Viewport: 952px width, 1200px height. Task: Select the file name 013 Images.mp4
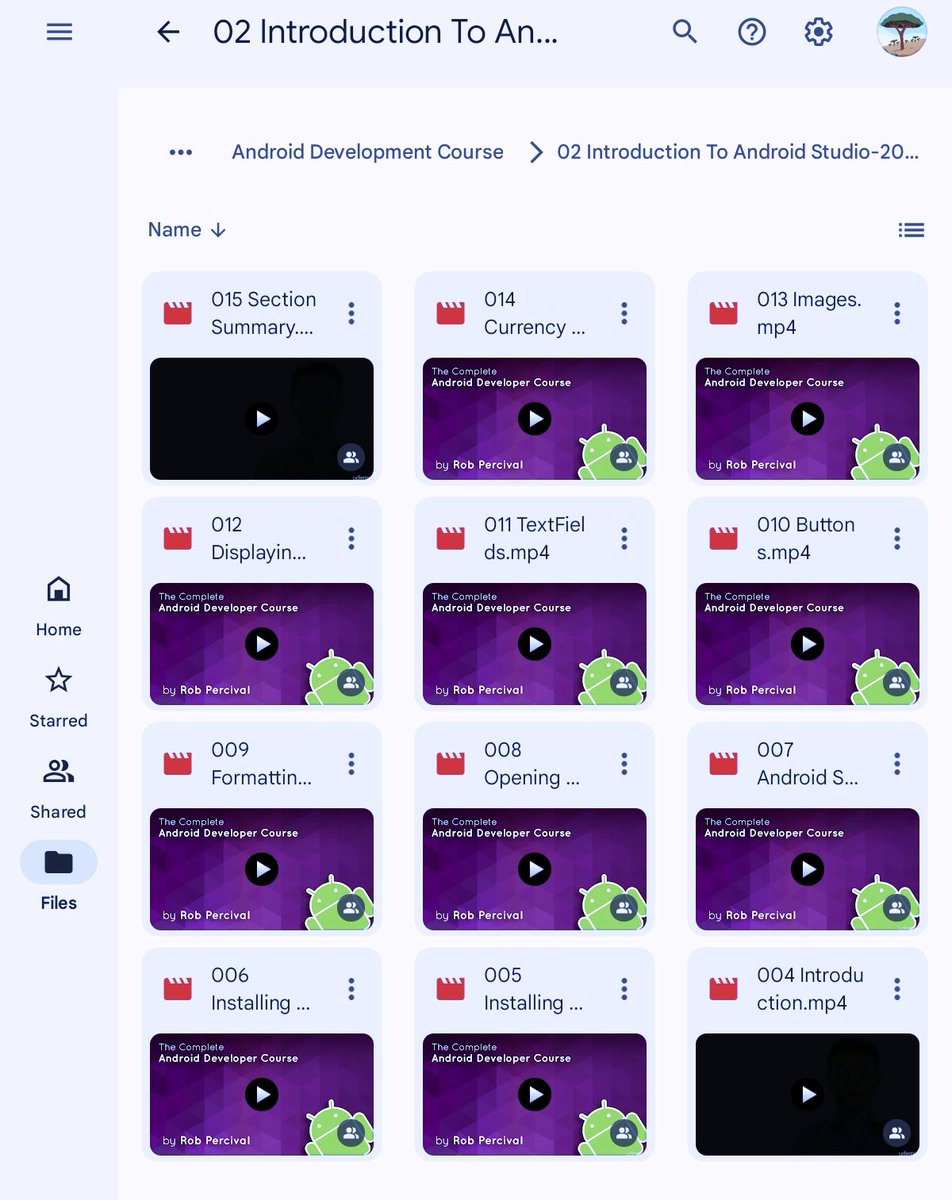809,313
